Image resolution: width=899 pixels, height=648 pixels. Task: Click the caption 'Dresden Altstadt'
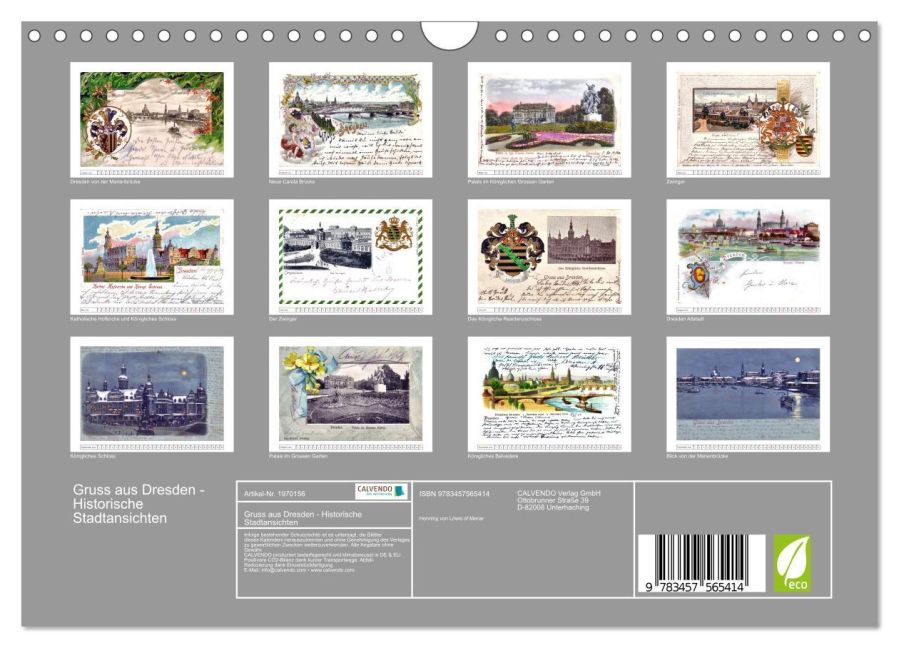pos(685,319)
